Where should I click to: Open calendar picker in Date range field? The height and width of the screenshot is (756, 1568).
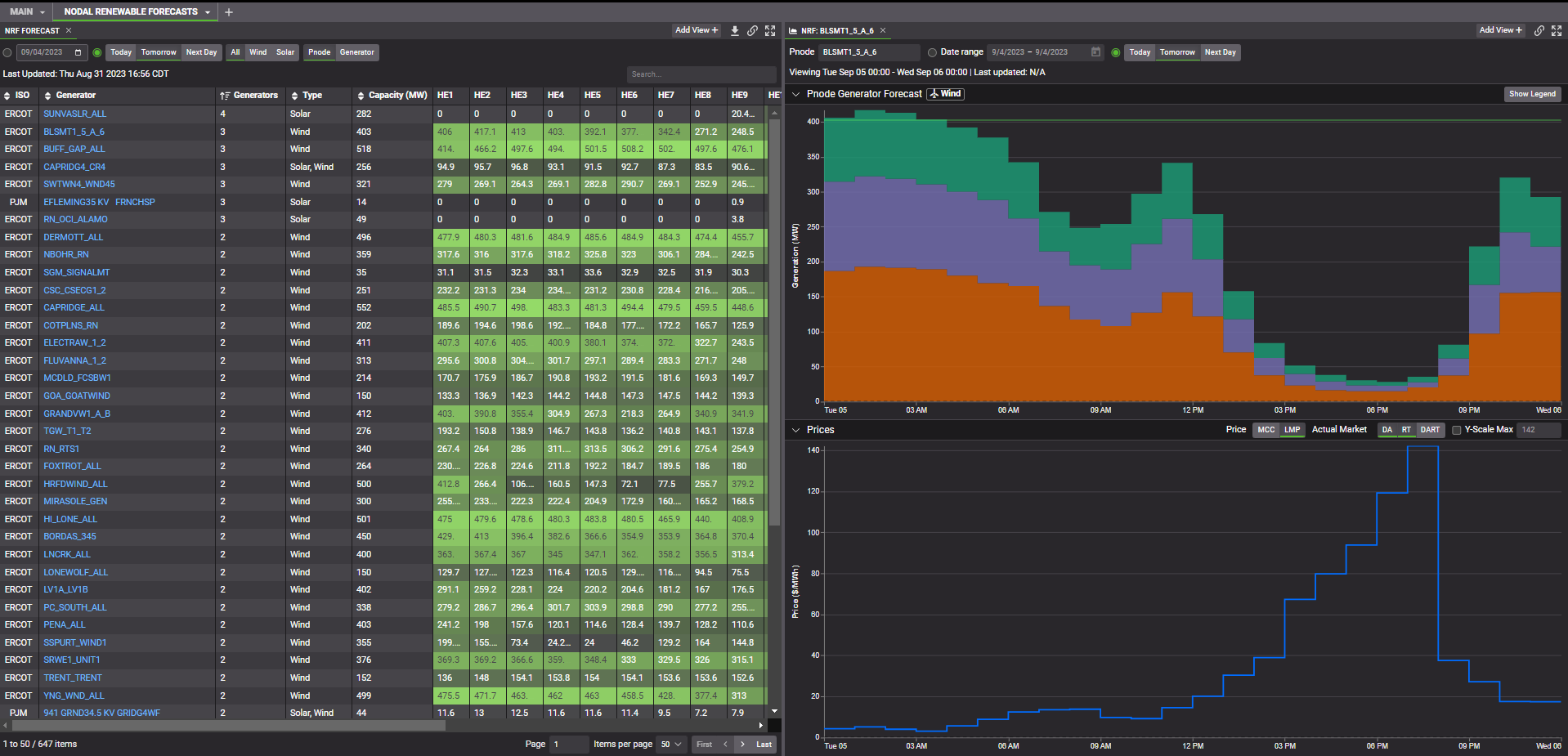[x=1095, y=52]
